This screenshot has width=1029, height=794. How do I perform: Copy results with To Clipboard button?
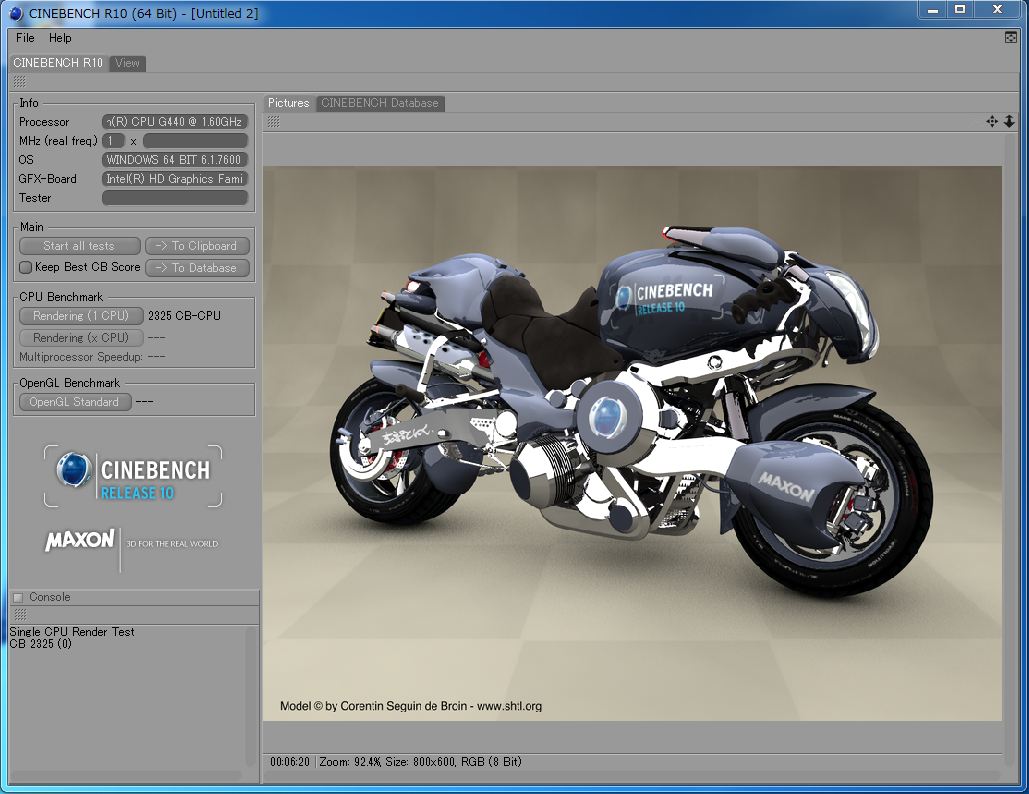pos(197,246)
